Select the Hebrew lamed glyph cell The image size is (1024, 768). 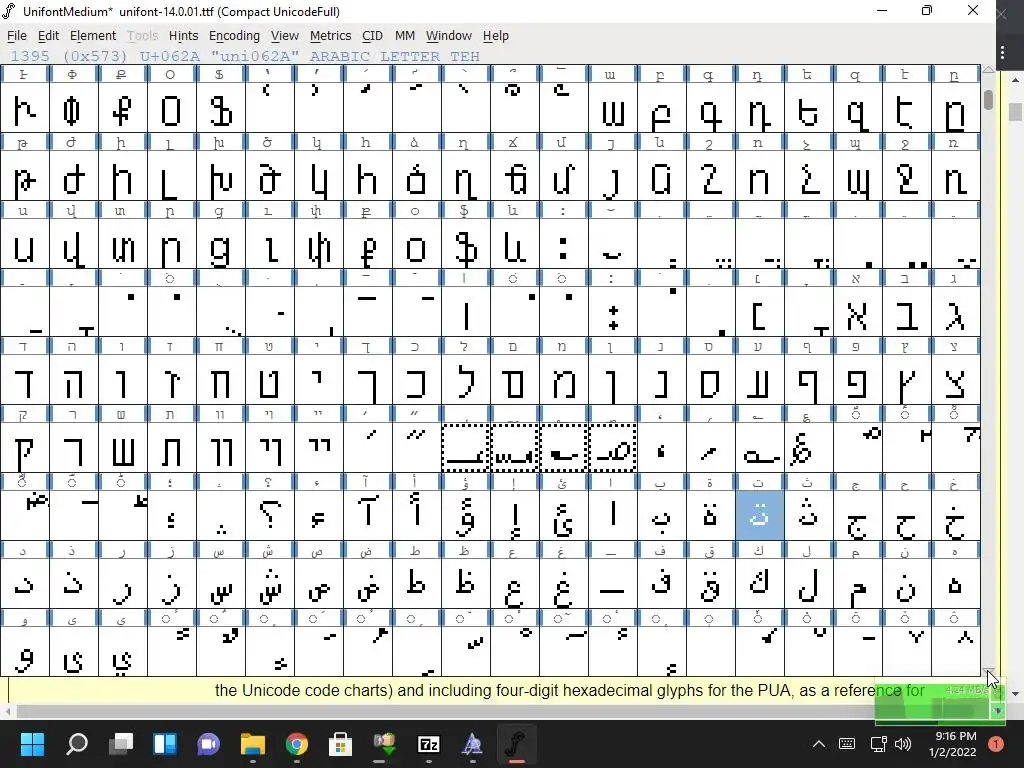[466, 380]
